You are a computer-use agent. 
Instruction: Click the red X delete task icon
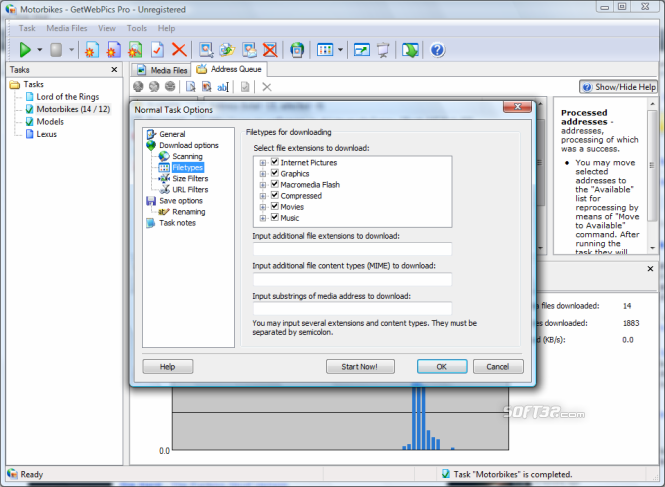(x=179, y=50)
